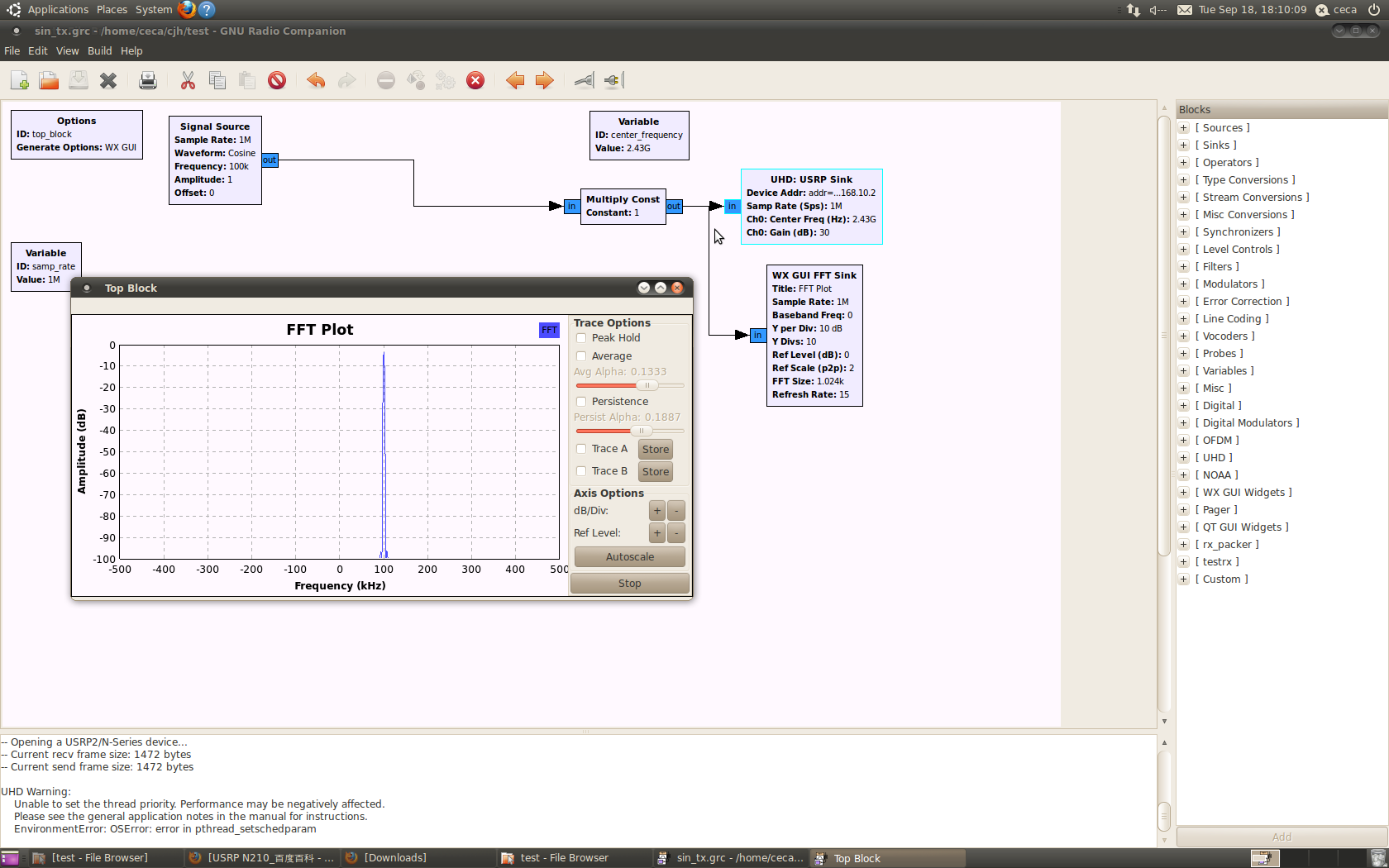Image resolution: width=1389 pixels, height=868 pixels.
Task: Click the Ref Level plus button
Action: [x=657, y=533]
